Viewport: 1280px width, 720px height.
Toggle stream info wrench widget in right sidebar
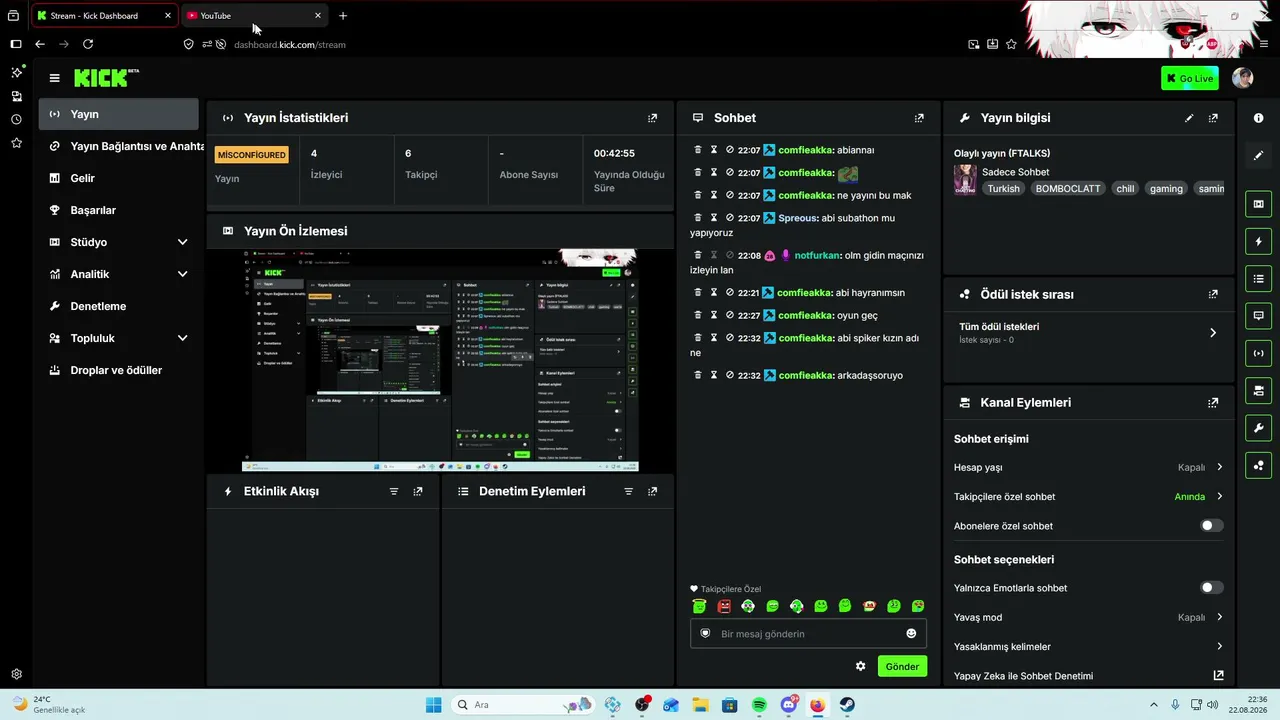click(1258, 428)
